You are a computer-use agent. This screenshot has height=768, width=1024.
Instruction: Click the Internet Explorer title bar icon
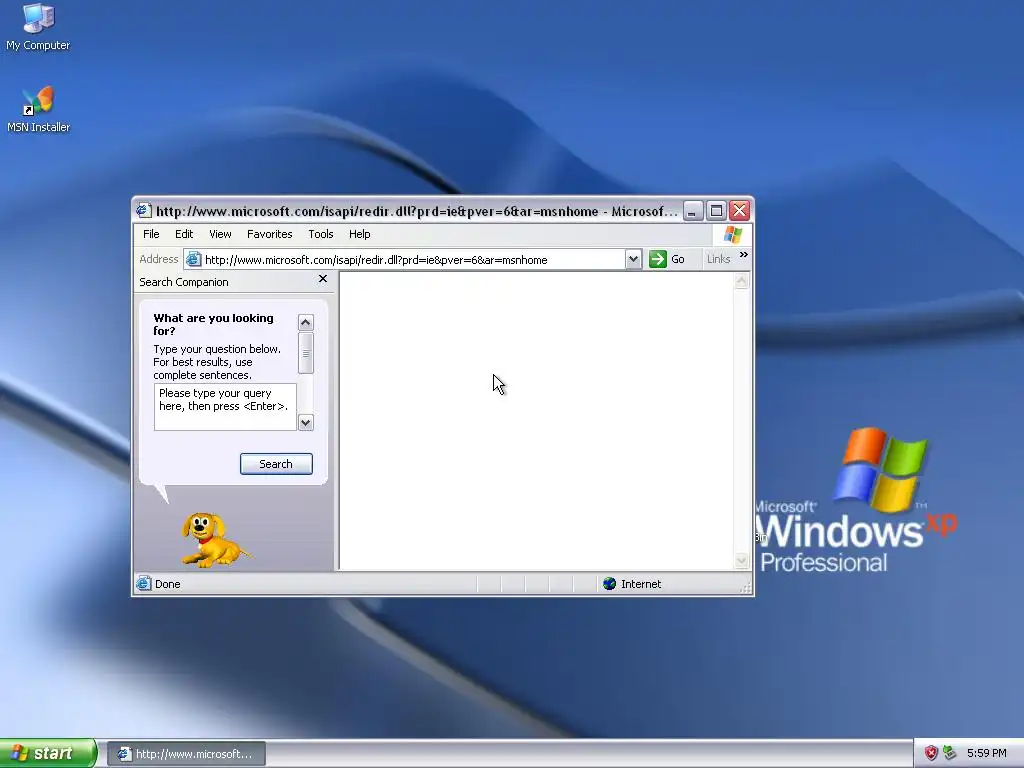144,210
